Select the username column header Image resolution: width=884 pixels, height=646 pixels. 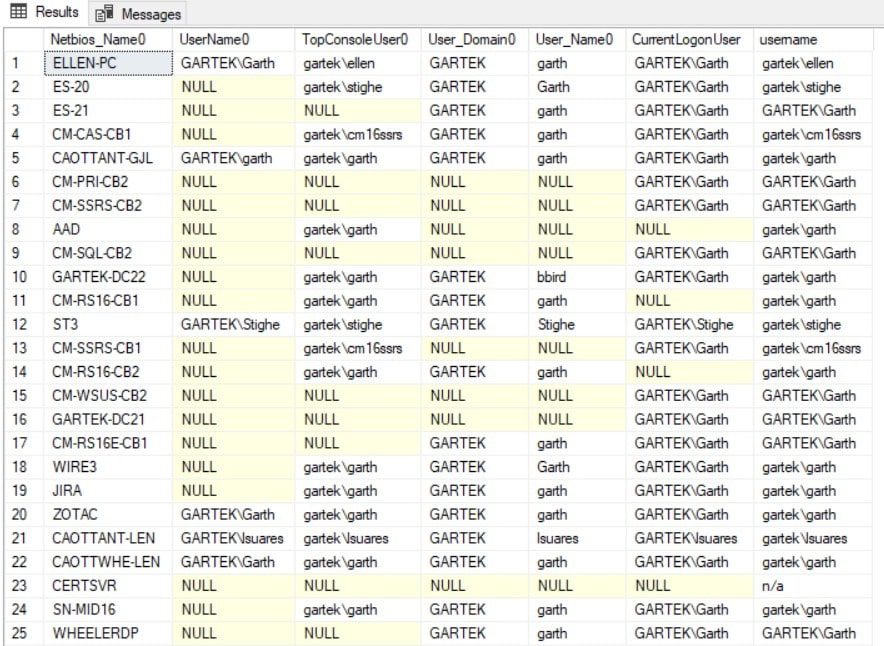click(x=790, y=38)
